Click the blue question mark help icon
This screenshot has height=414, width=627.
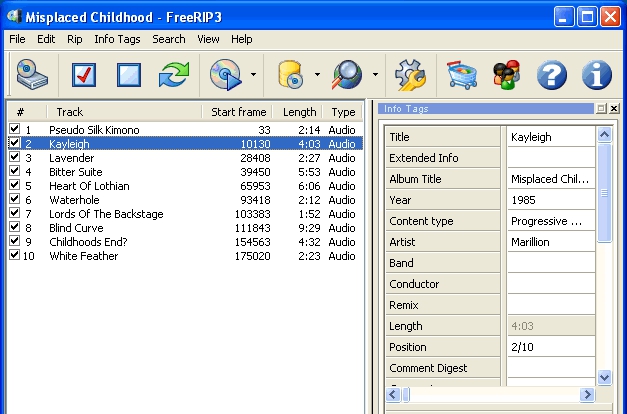[x=552, y=75]
